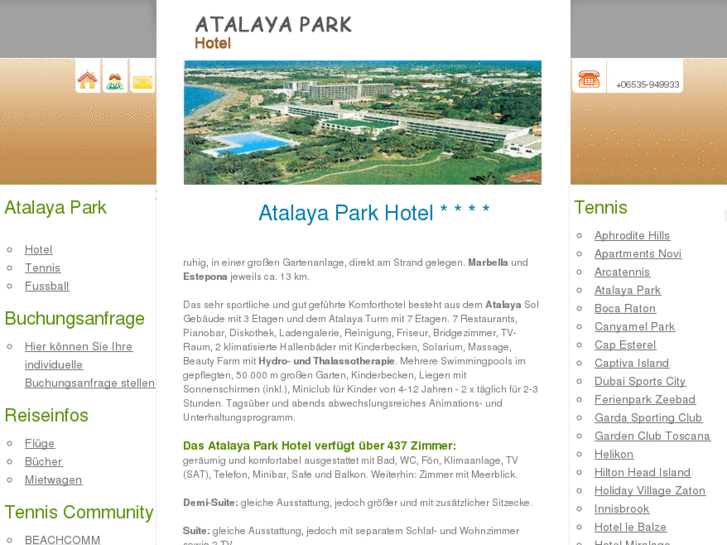Open the Aphrodite Hills link
This screenshot has height=545, width=727.
point(632,236)
